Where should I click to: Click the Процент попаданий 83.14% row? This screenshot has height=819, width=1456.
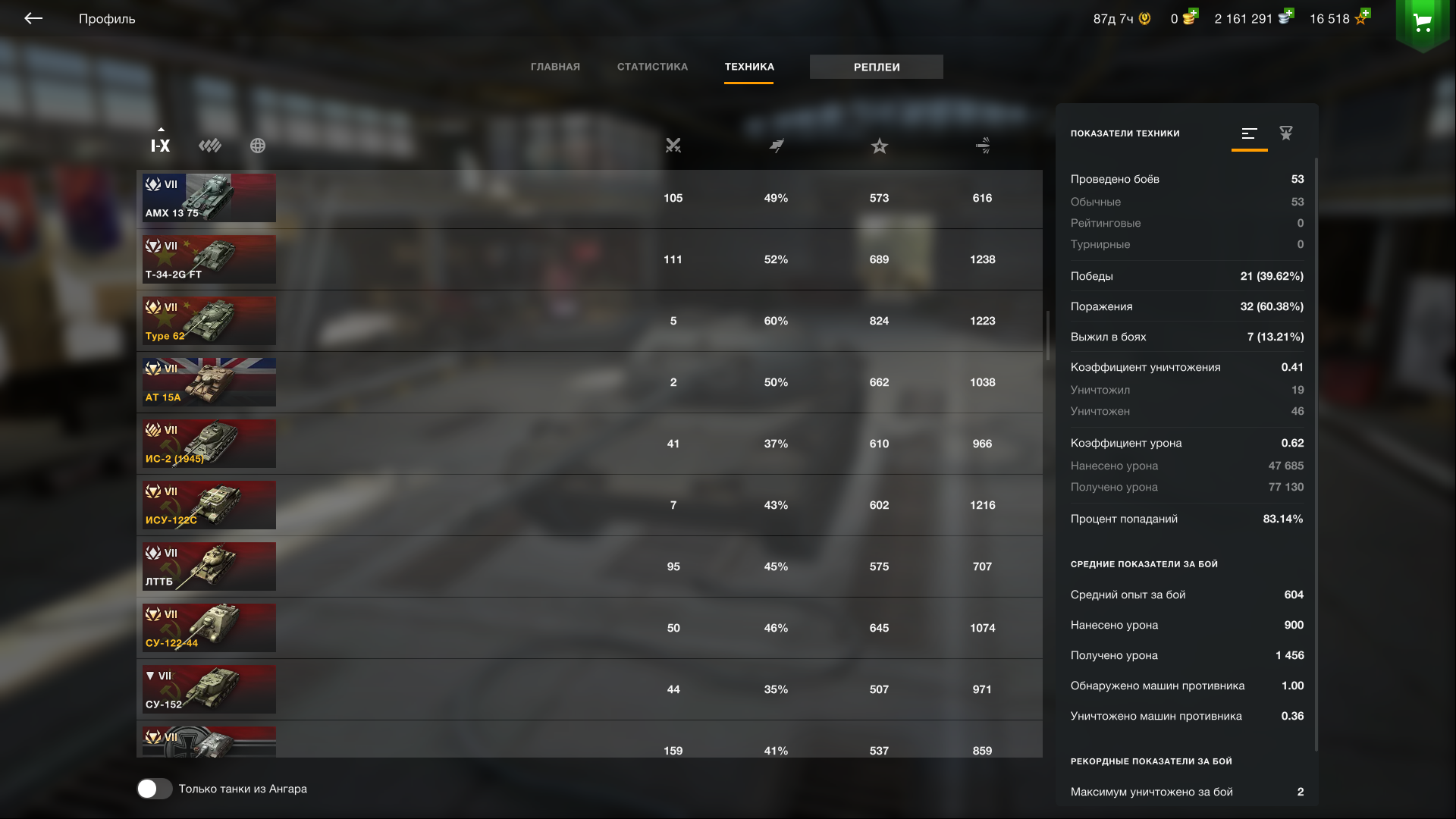point(1187,519)
